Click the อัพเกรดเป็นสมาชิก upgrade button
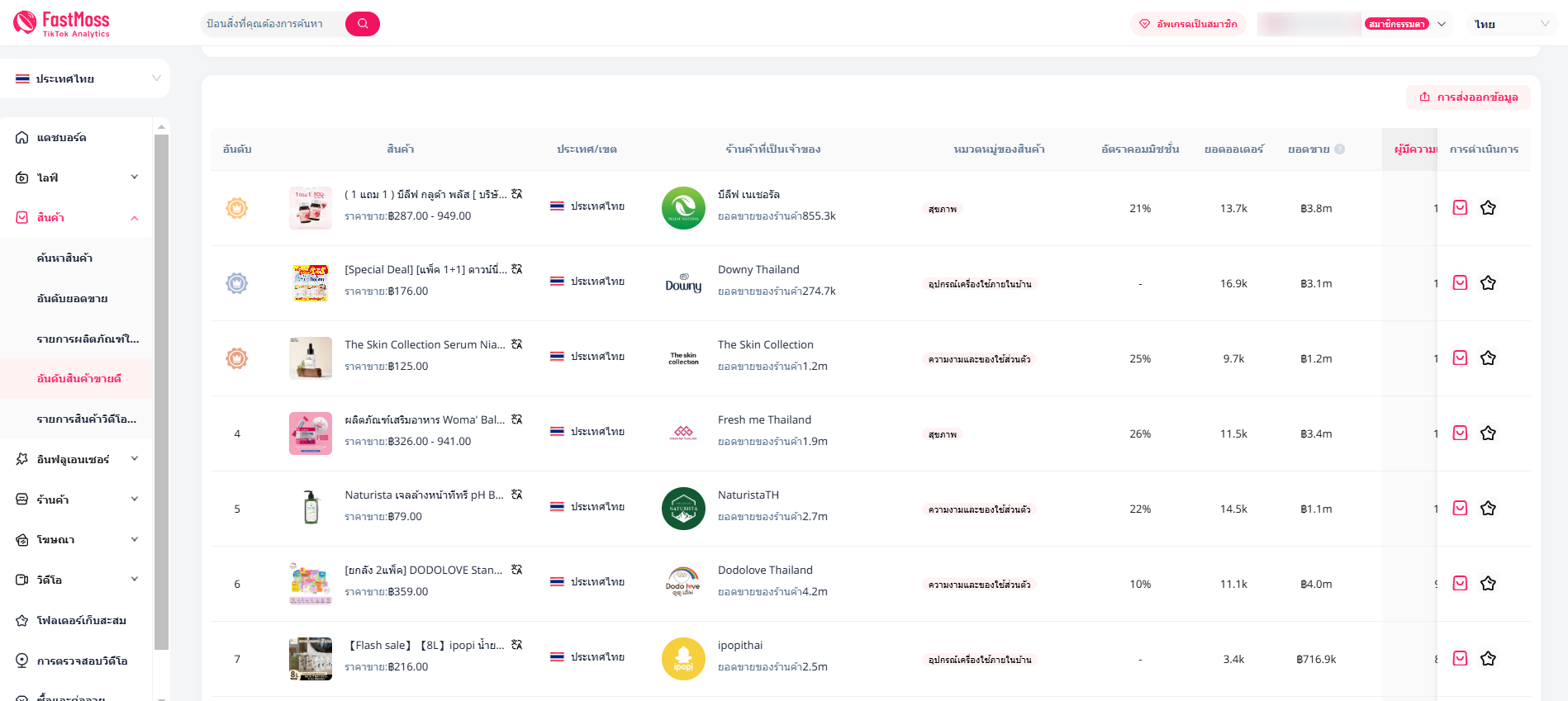This screenshot has width=1568, height=701. click(x=1188, y=24)
